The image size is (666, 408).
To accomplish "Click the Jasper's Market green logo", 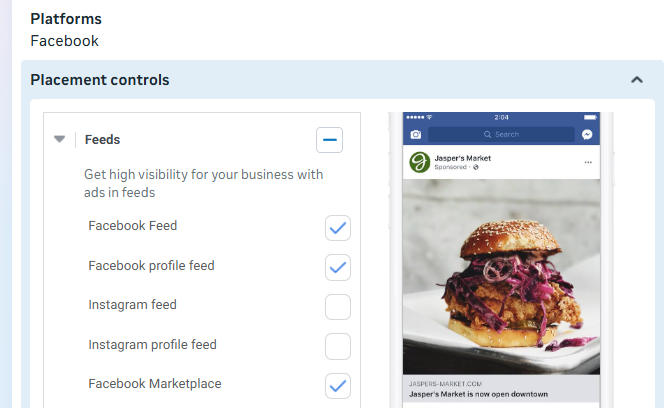I will 420,162.
